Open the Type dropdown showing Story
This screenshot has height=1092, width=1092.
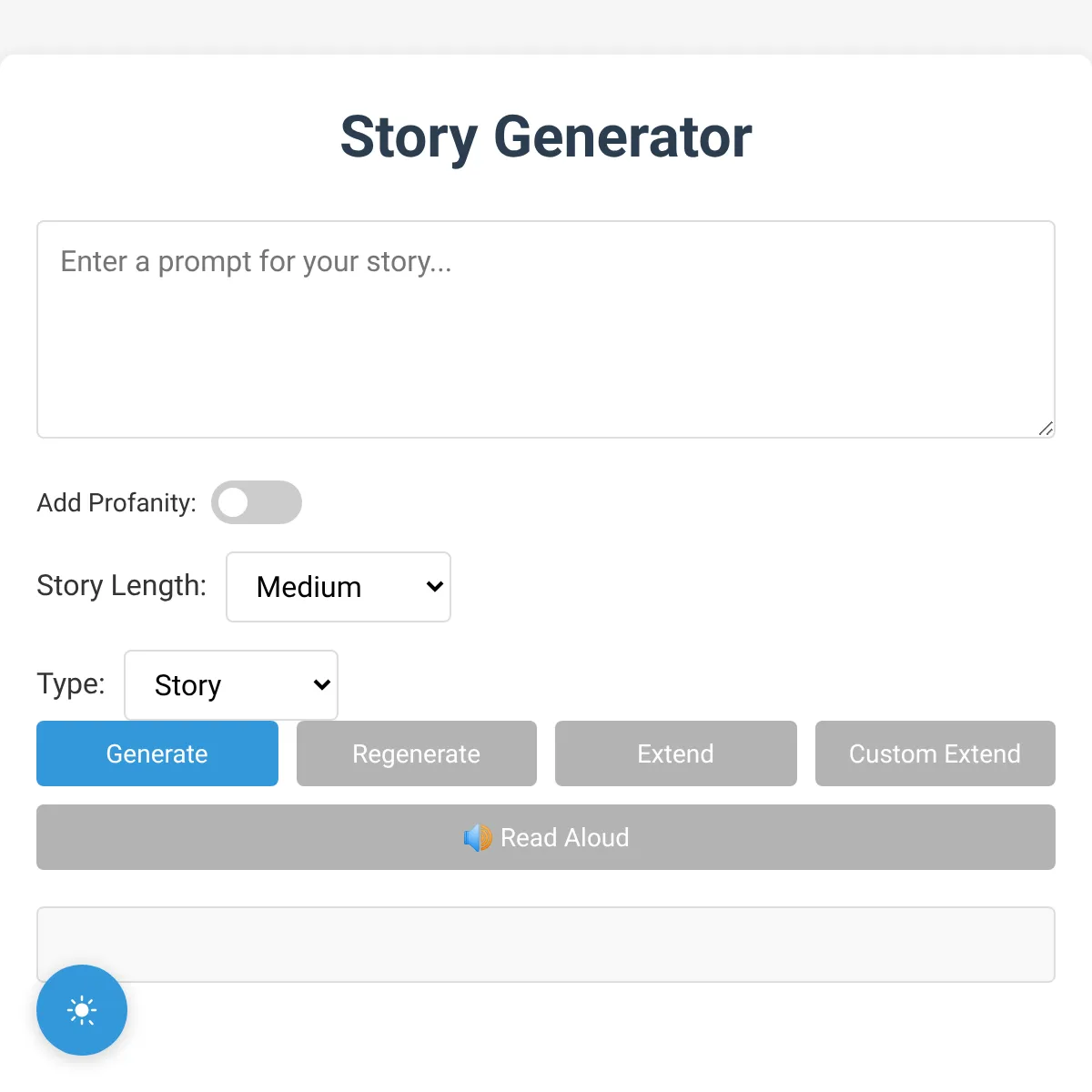(231, 685)
